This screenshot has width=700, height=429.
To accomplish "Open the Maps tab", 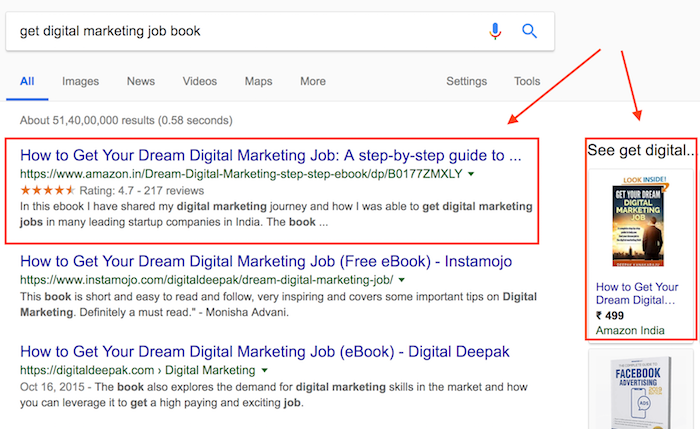I will tap(258, 81).
